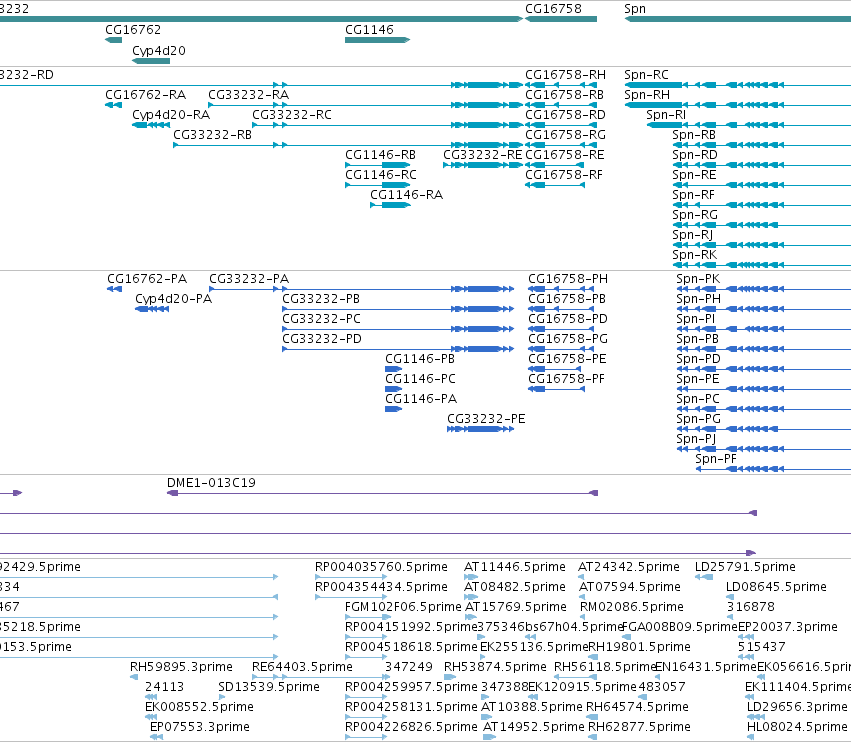Select EST RP004354434.5prime
This screenshot has height=742, width=851.
point(381,587)
